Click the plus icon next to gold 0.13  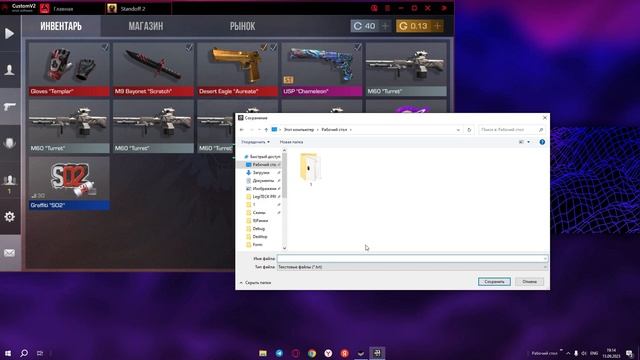click(x=438, y=26)
